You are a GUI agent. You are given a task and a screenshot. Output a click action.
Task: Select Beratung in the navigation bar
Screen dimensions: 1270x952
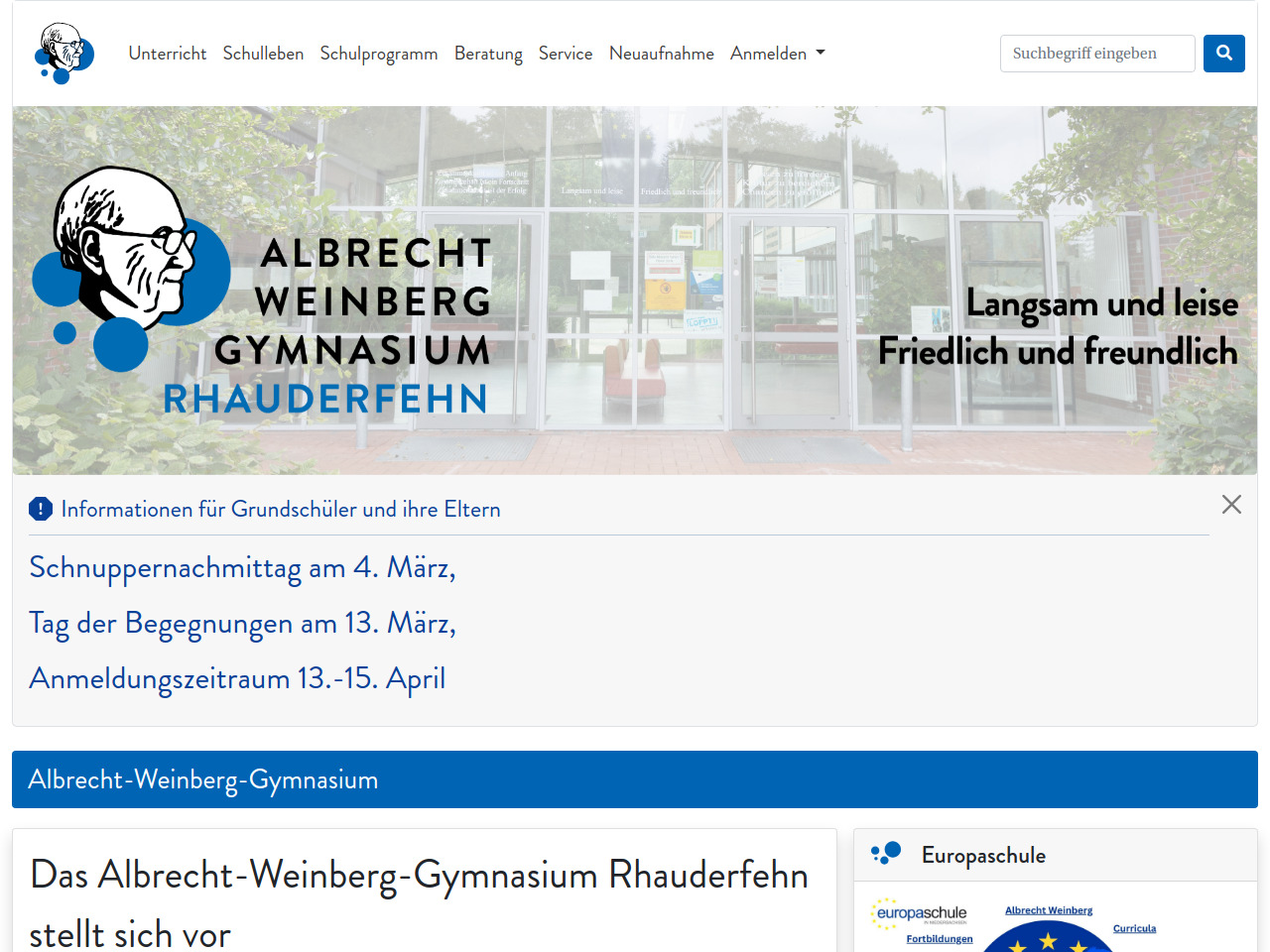pyautogui.click(x=488, y=54)
